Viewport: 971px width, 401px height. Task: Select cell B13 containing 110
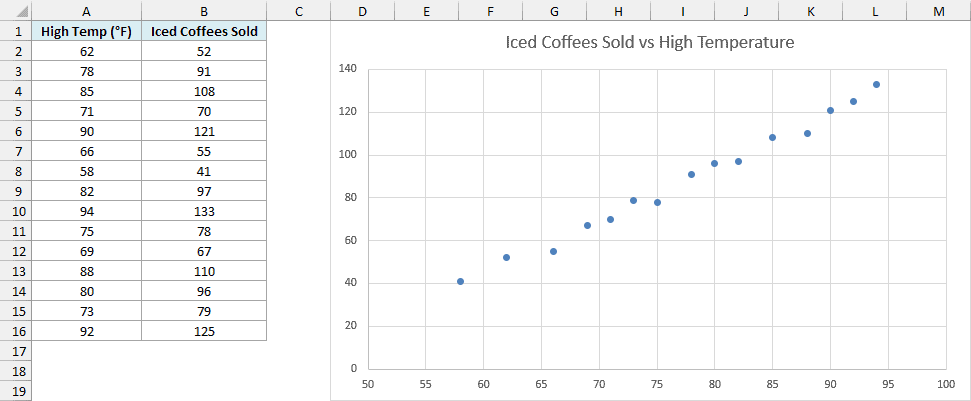click(x=204, y=272)
